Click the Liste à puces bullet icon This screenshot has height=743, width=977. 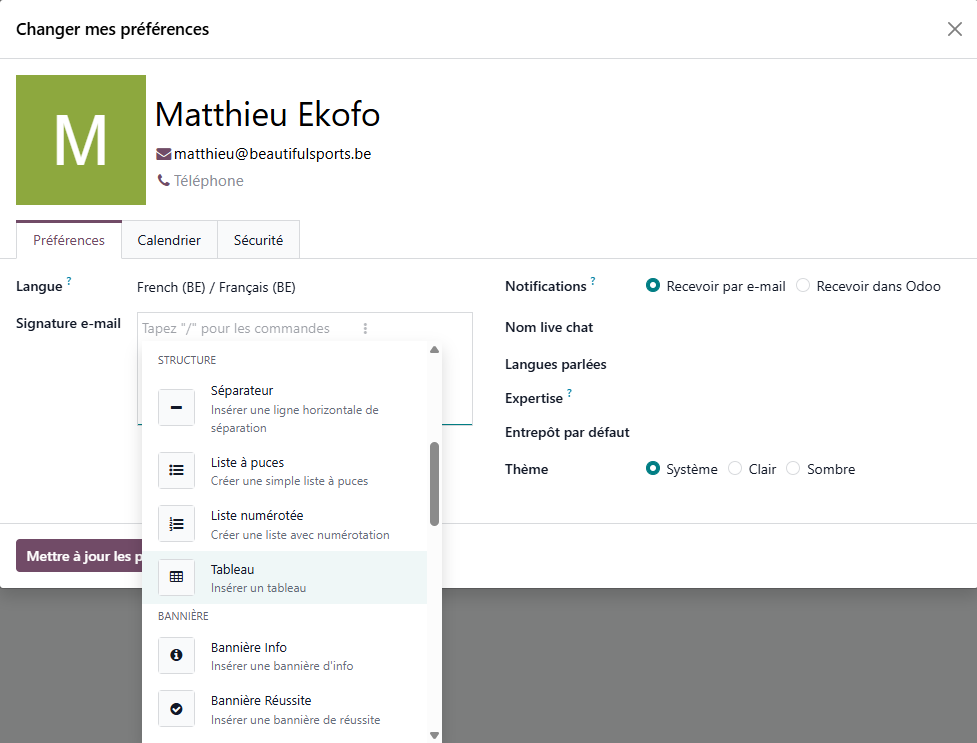pyautogui.click(x=176, y=470)
